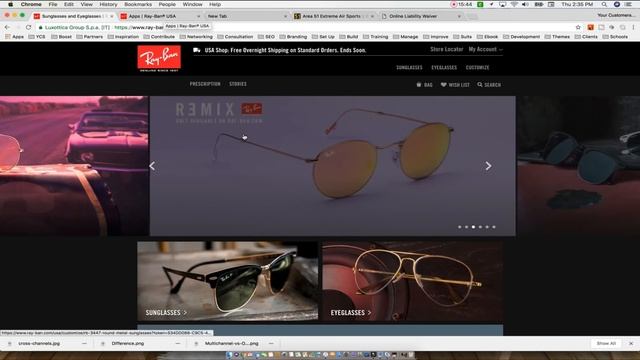The image size is (640, 360).
Task: Select the first carousel indicator dot
Action: coord(460,227)
